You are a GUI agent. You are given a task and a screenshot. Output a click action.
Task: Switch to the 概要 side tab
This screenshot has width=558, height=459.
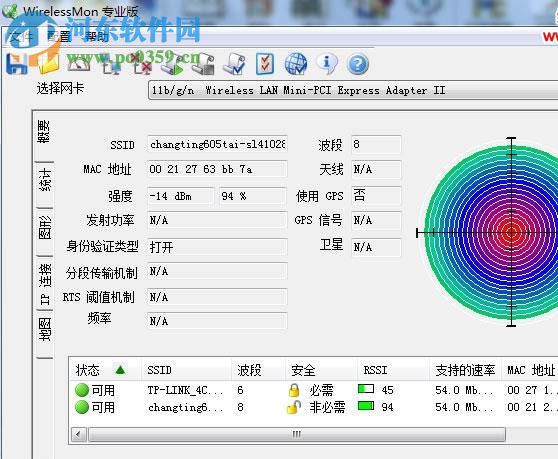(x=44, y=131)
